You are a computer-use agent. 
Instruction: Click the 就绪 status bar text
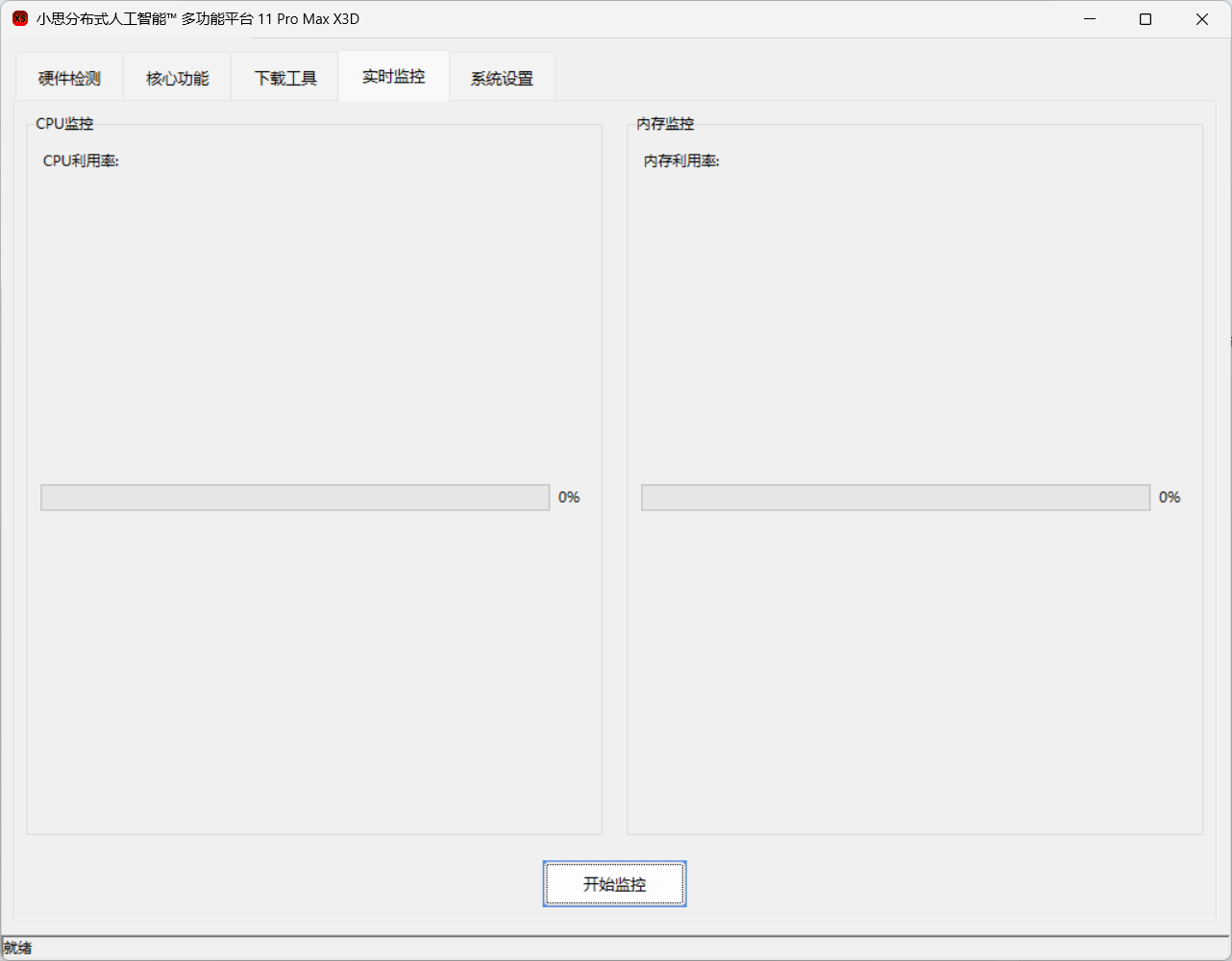17,949
